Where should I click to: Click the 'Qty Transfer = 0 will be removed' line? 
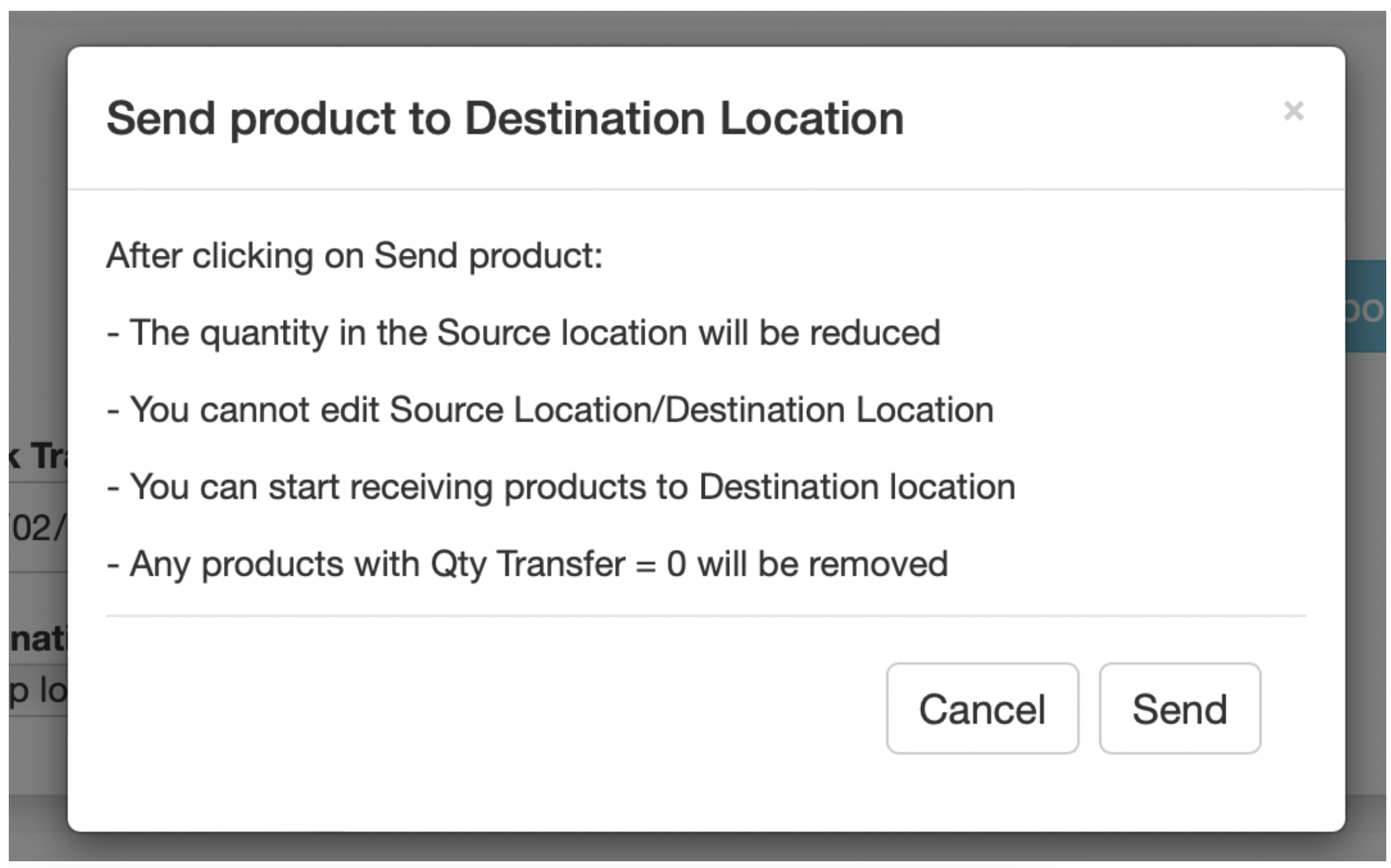coord(527,564)
